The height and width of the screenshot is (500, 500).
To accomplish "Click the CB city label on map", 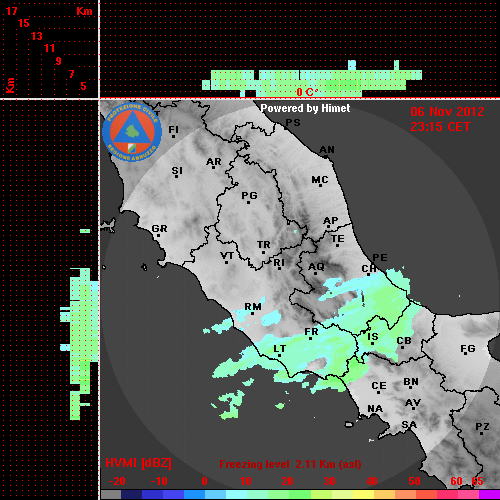I will (404, 341).
